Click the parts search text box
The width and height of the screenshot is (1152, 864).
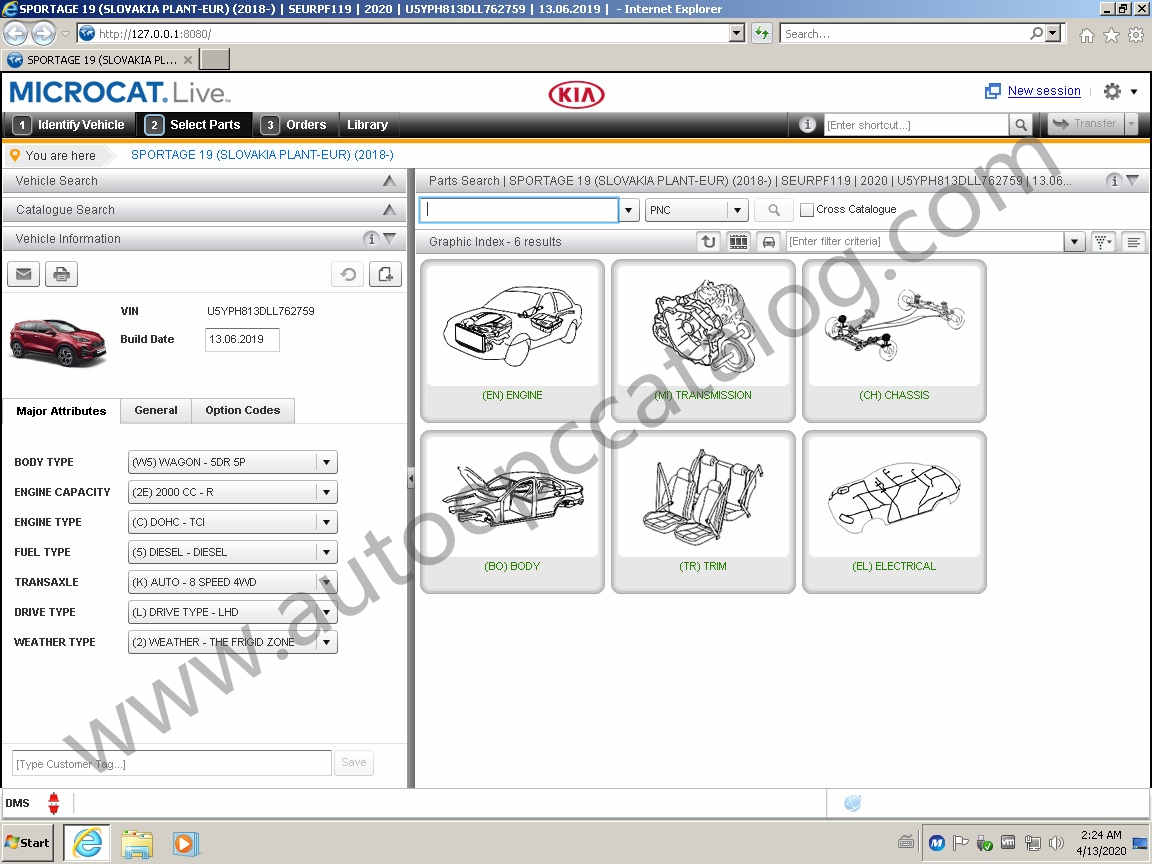point(519,210)
